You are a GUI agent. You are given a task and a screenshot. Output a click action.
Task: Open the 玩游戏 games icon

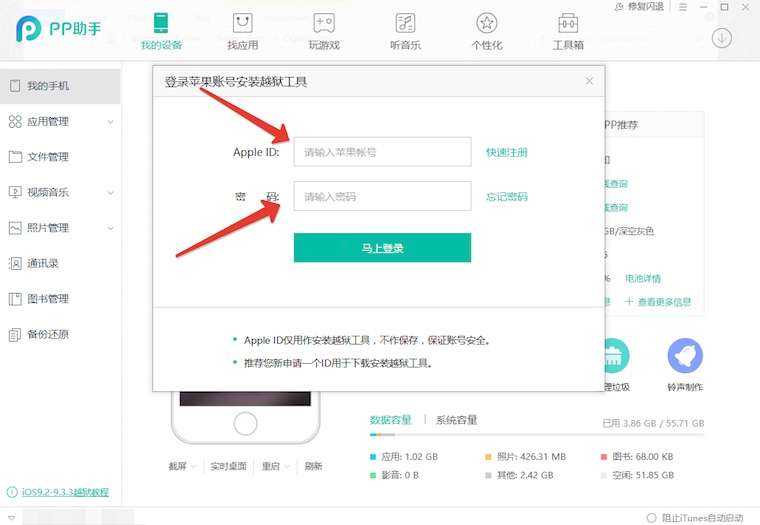[x=324, y=23]
